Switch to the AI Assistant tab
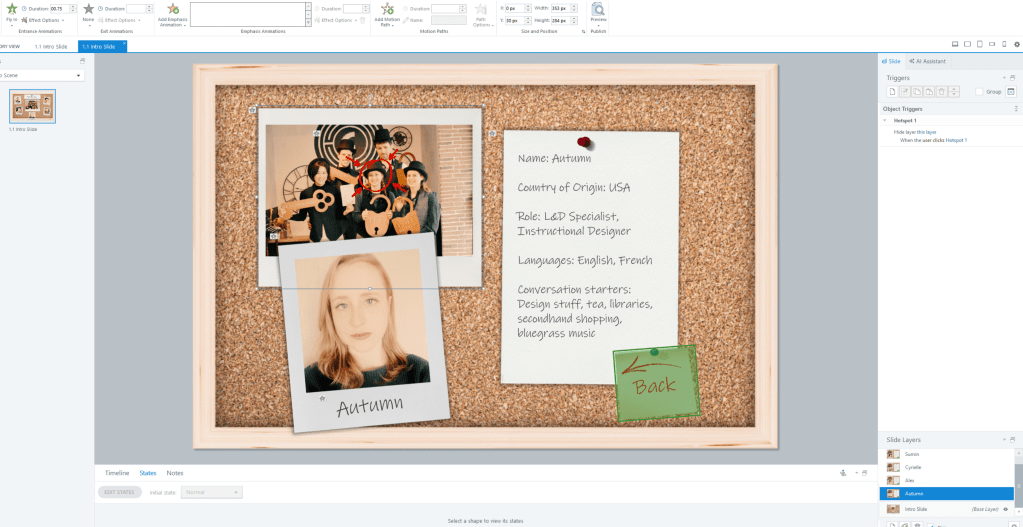 (929, 61)
